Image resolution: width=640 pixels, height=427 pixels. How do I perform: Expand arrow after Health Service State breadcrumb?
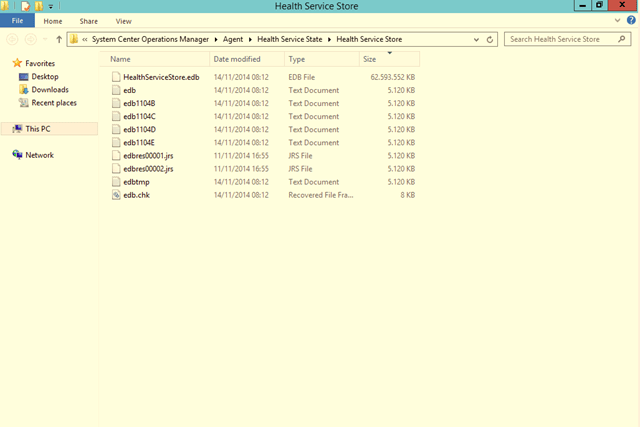click(329, 39)
